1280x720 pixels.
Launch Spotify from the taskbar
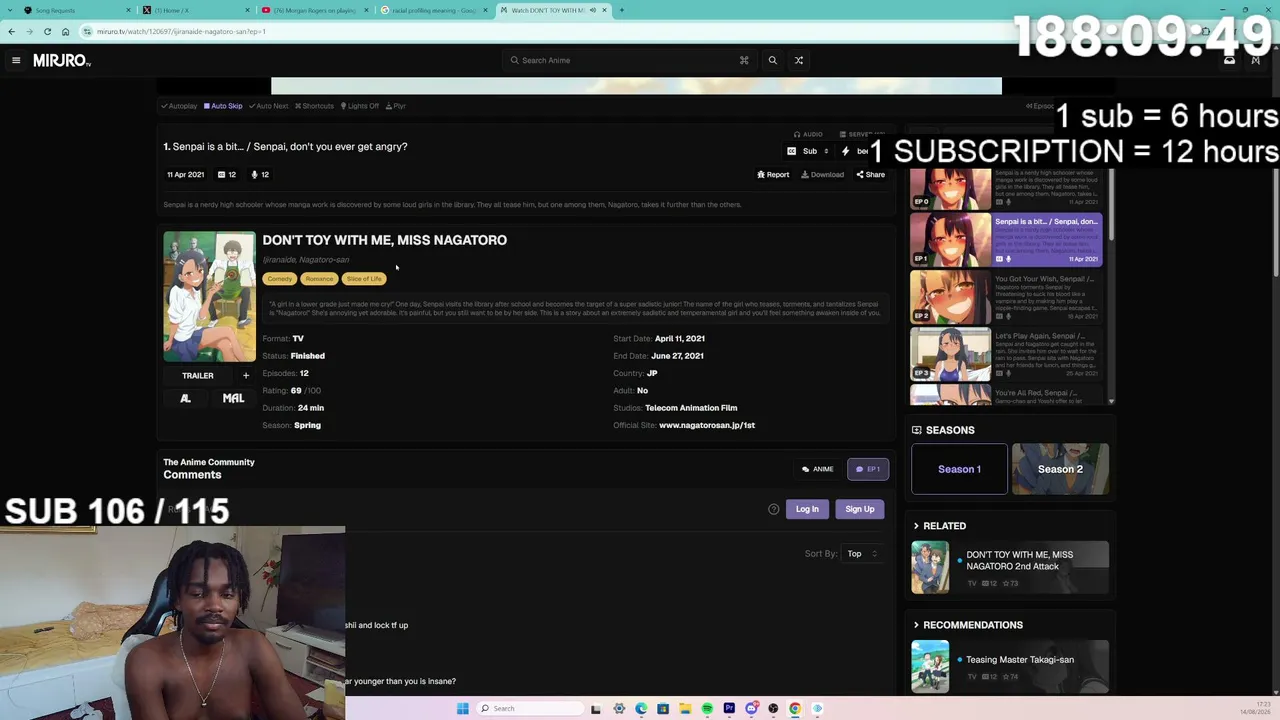(707, 709)
